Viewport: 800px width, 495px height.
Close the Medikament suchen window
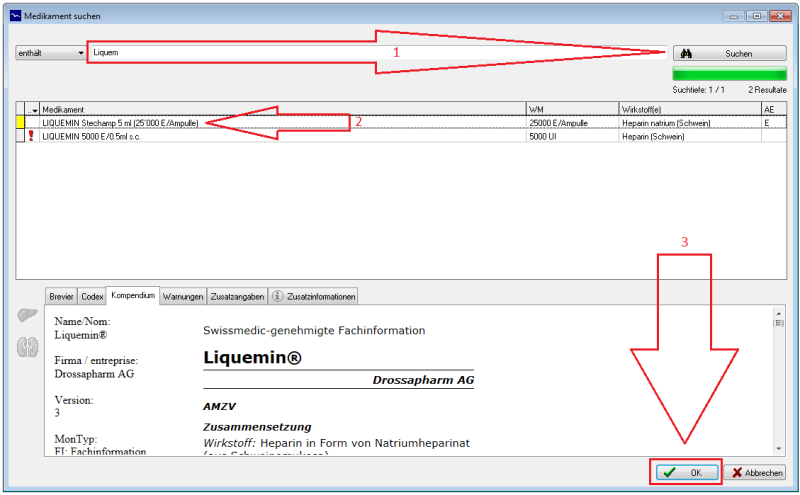click(x=780, y=16)
